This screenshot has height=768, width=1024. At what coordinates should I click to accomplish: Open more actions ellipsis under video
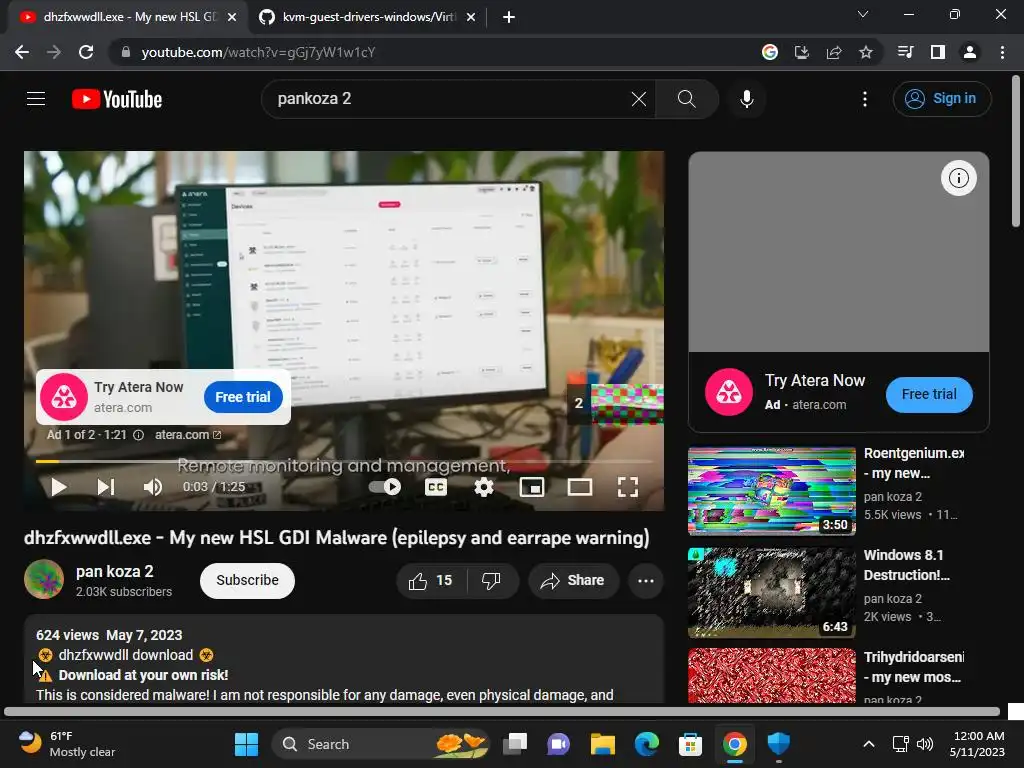pos(645,581)
